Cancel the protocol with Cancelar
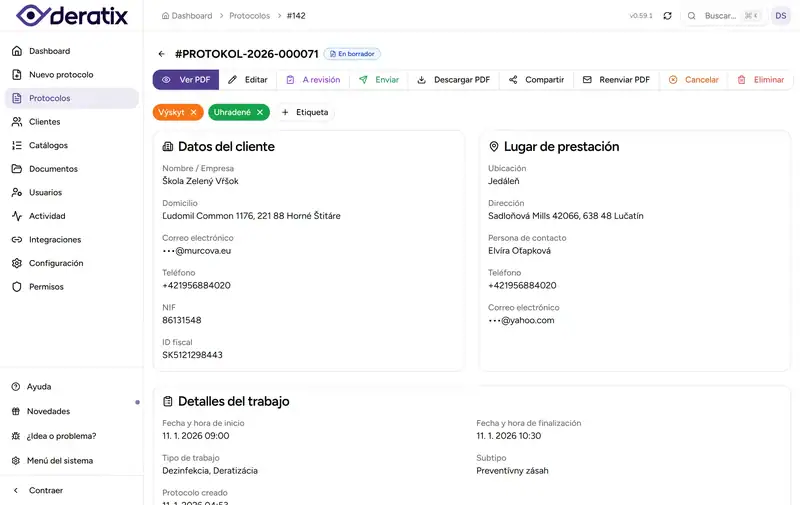 pyautogui.click(x=693, y=80)
